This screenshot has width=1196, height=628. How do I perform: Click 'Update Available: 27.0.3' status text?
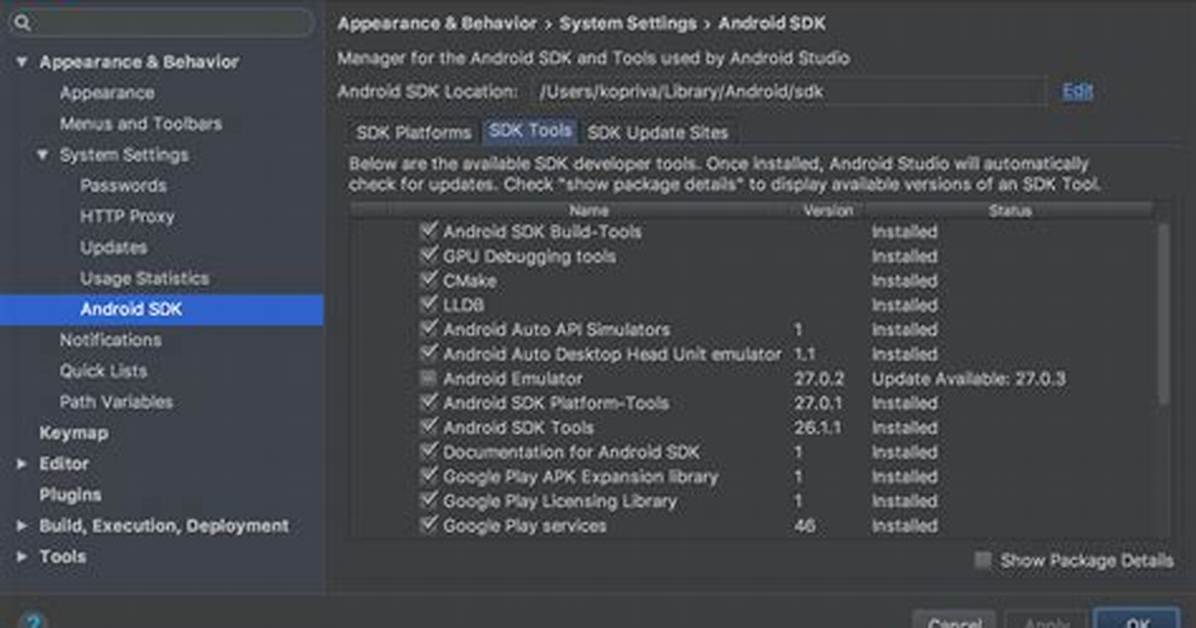969,379
